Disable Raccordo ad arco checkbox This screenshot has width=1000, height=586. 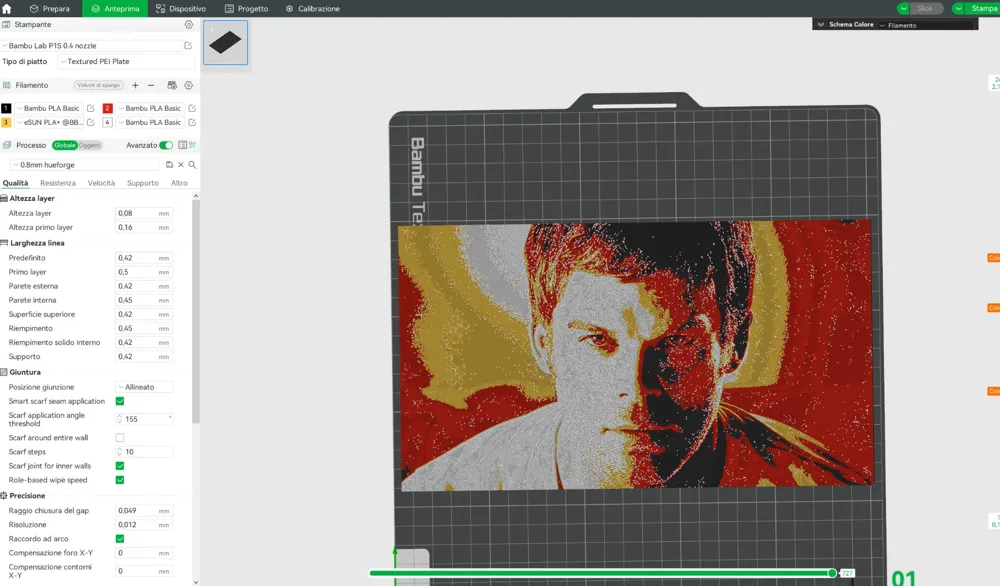click(120, 539)
